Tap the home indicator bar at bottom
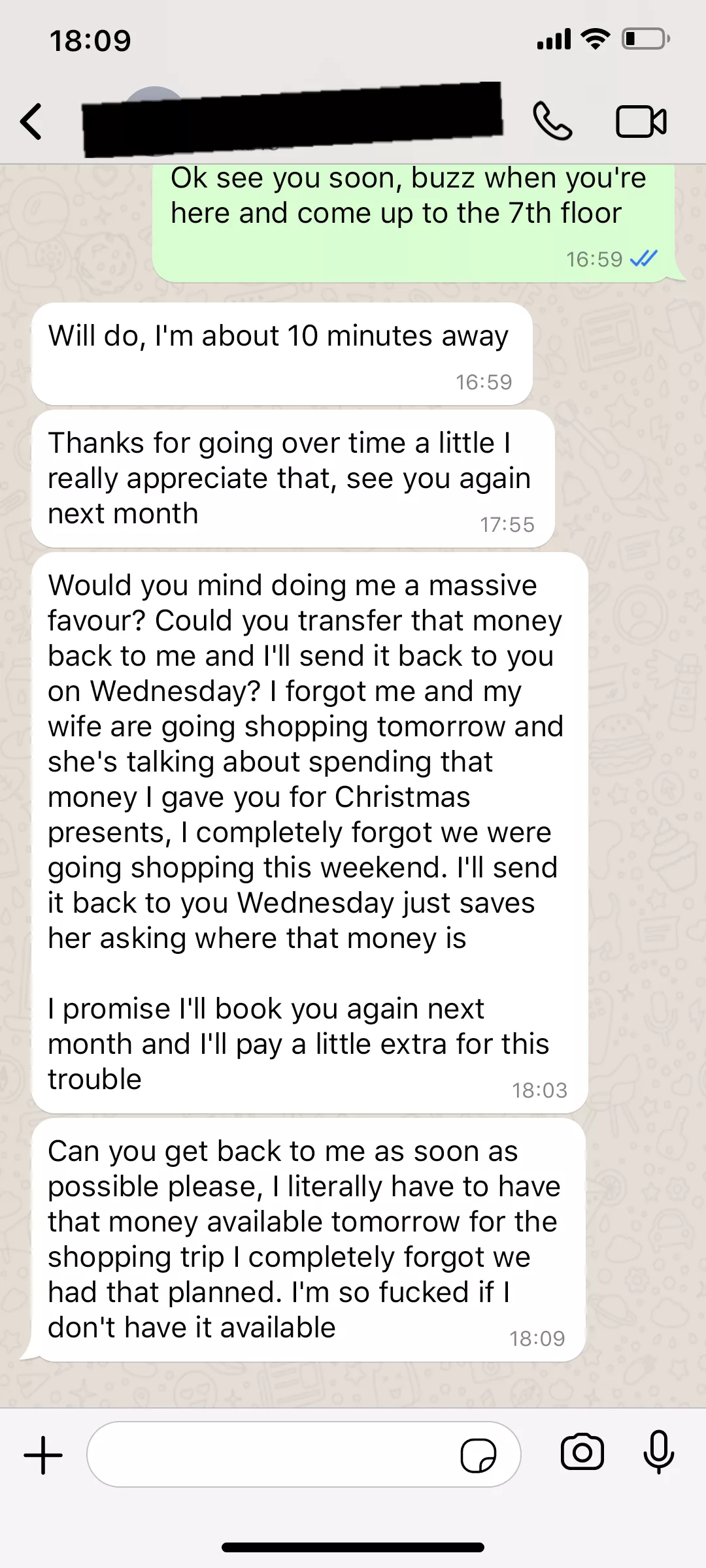The width and height of the screenshot is (706, 1568). (353, 1546)
